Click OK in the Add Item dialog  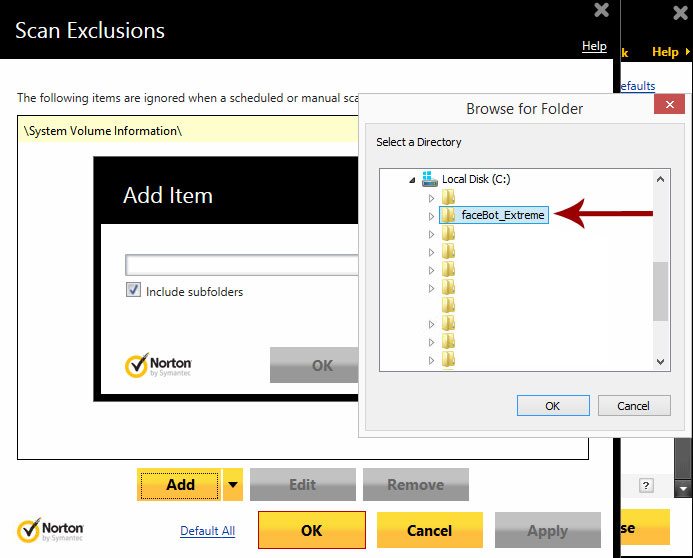pyautogui.click(x=314, y=365)
